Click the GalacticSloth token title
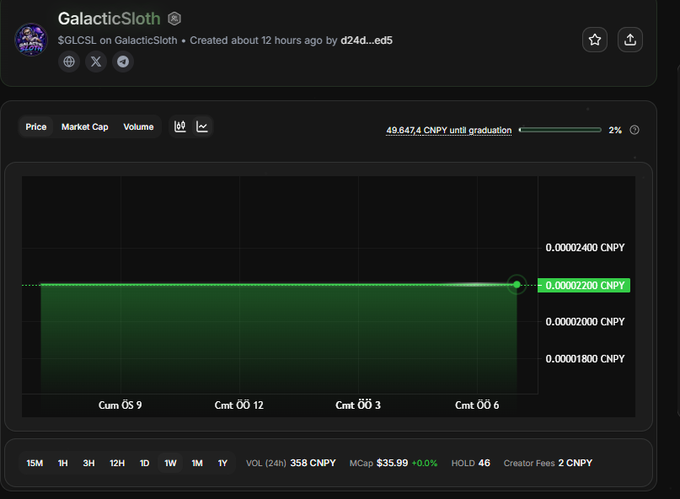680x499 pixels. (x=109, y=19)
